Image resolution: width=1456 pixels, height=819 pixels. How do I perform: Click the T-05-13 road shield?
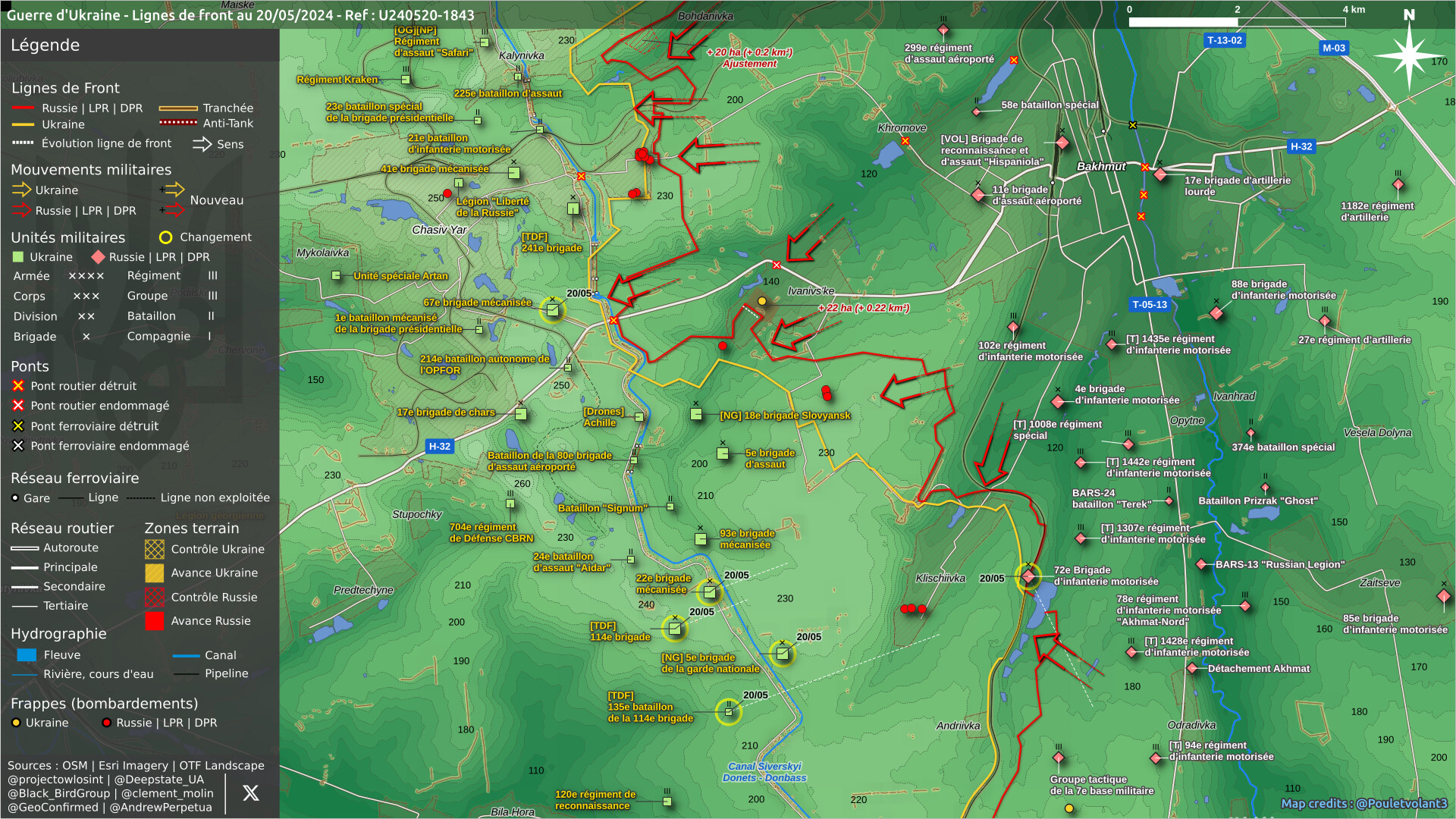click(1149, 304)
